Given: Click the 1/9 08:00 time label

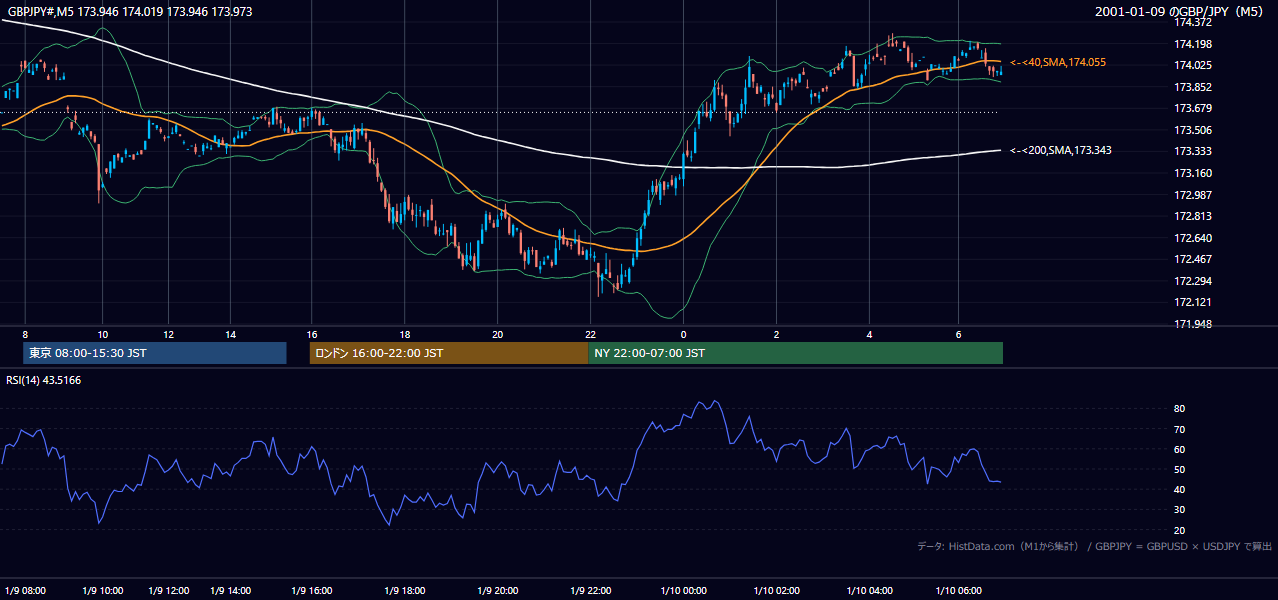Looking at the screenshot, I should [x=25, y=590].
